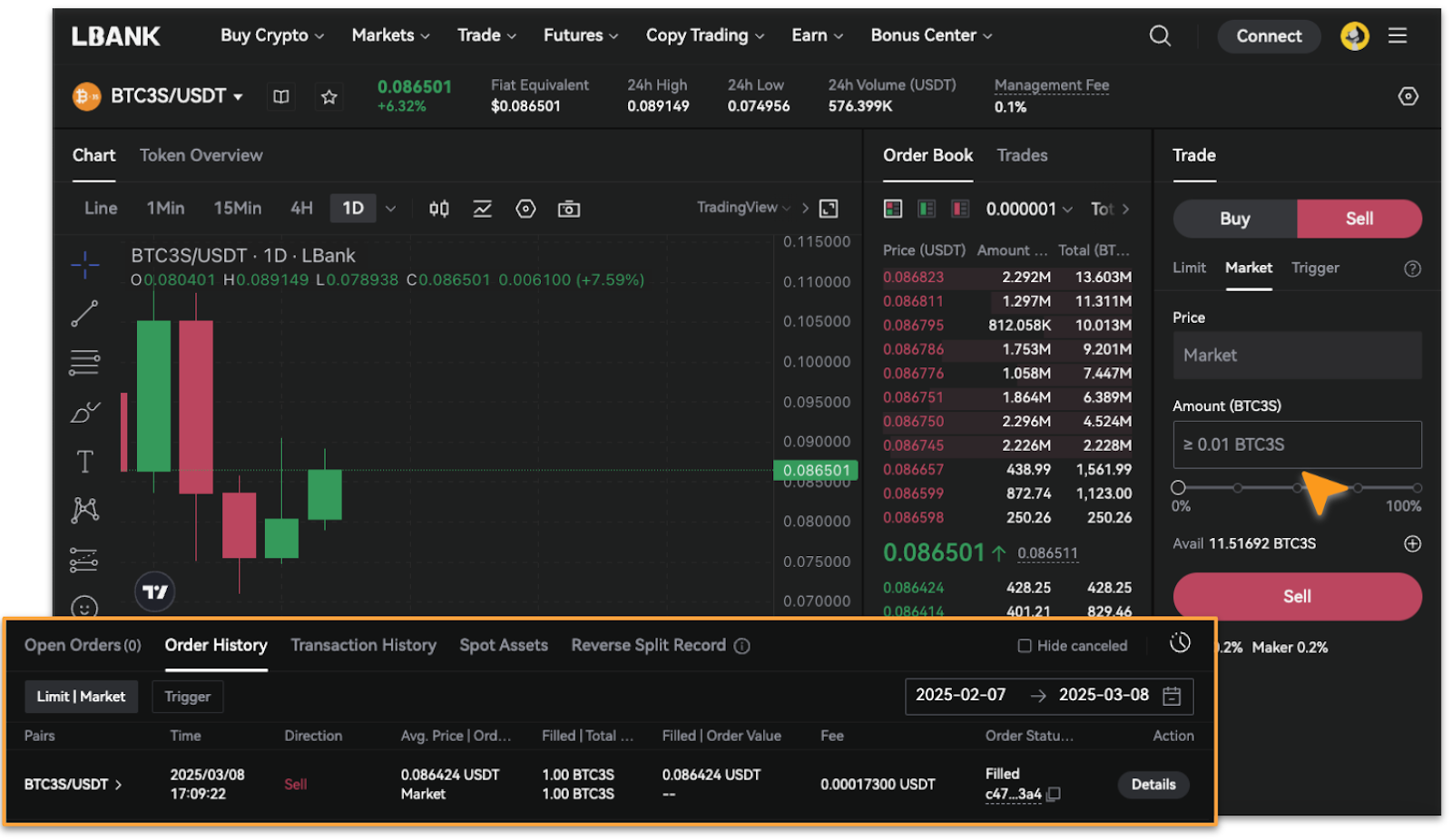Expand more chart intervals arrow

390,209
